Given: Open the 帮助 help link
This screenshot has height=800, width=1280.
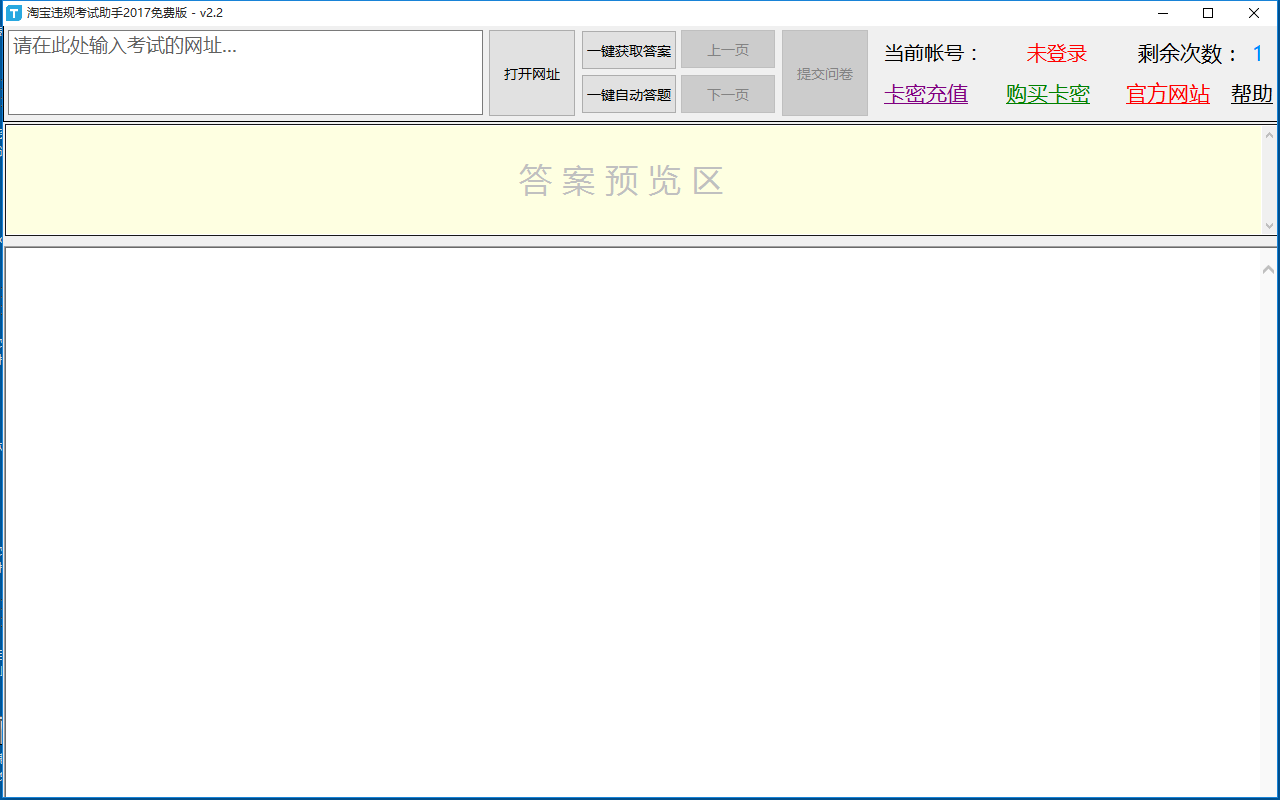Looking at the screenshot, I should tap(1252, 94).
